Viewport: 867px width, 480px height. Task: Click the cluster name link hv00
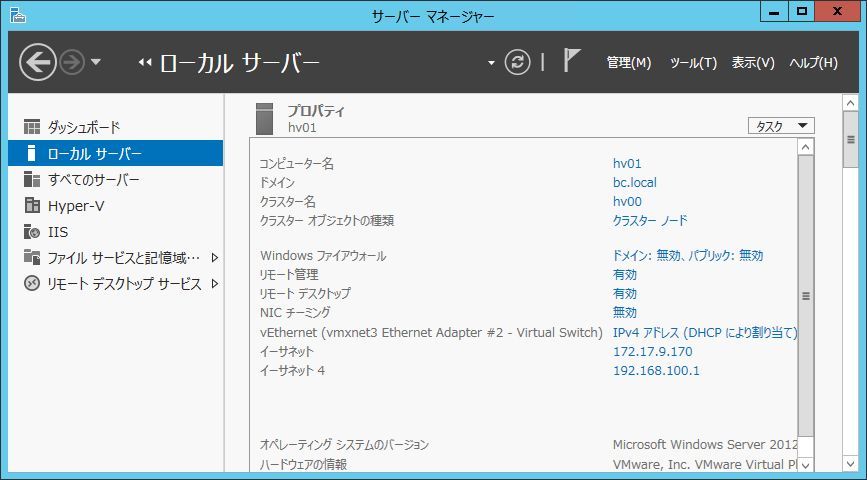627,201
